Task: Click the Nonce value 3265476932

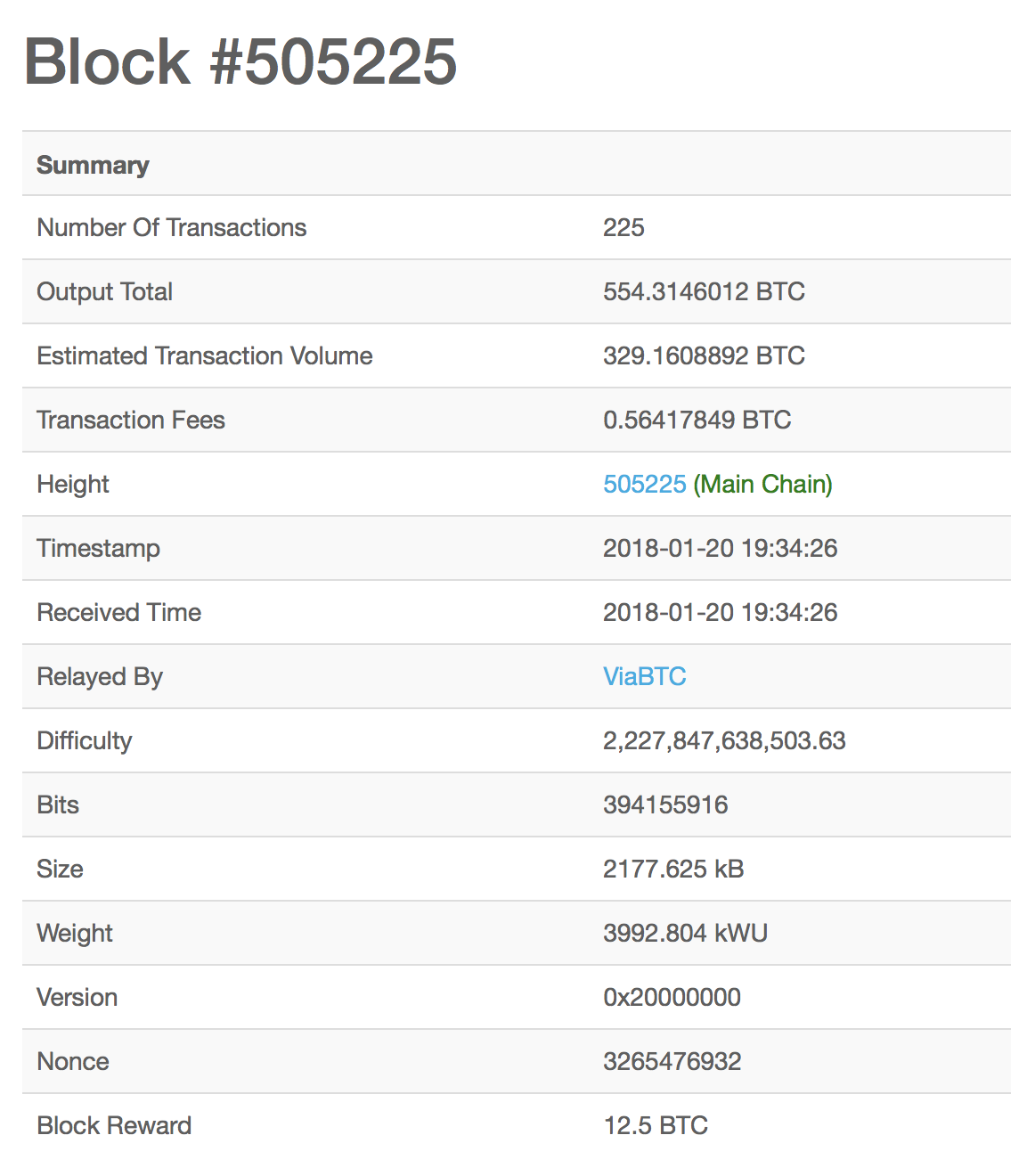Action: (x=672, y=1061)
